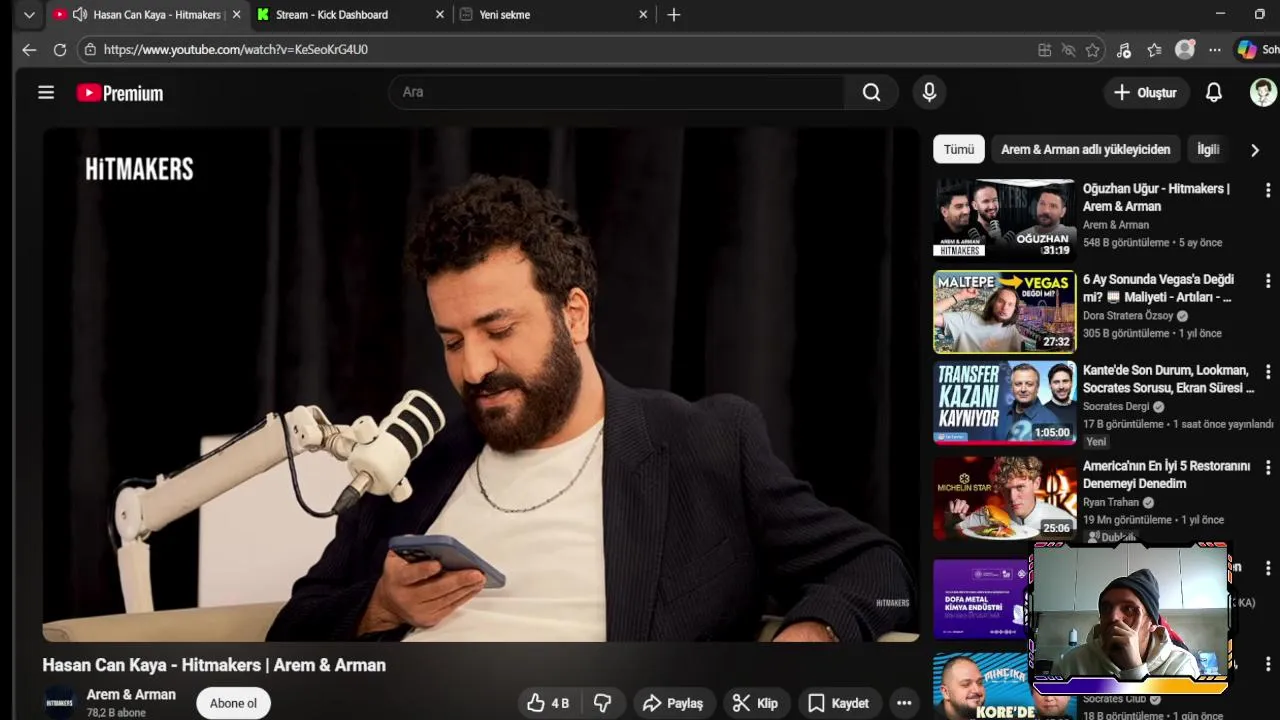
Task: Open the YouTube account avatar menu
Action: tap(1263, 92)
